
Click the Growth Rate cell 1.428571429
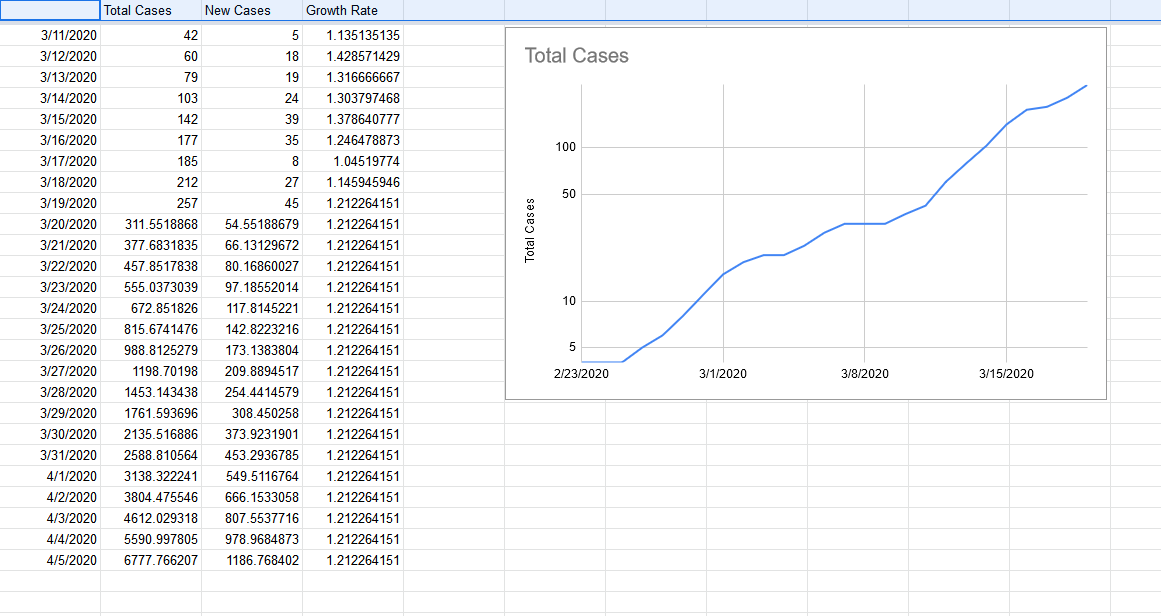pos(353,56)
